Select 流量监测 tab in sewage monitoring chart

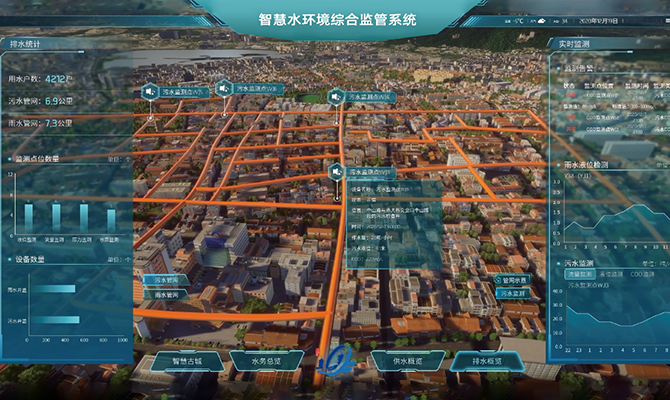[x=582, y=272]
